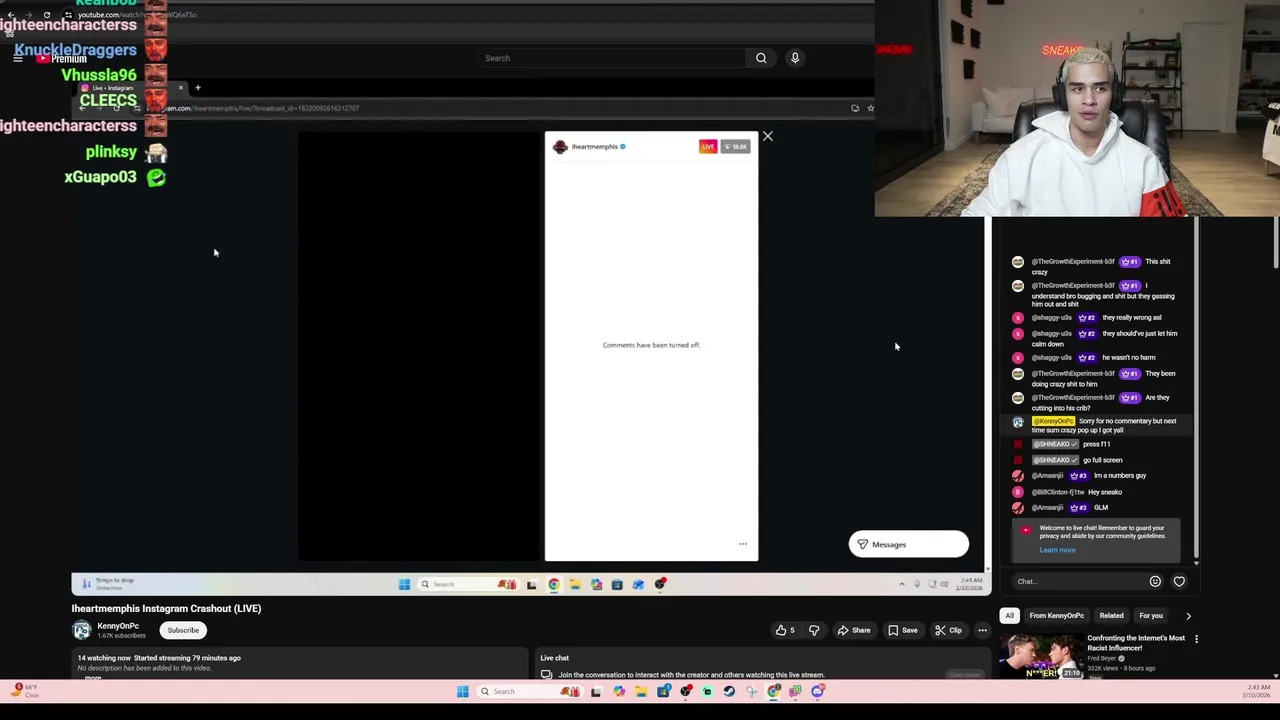This screenshot has width=1280, height=720.
Task: Click Chrome icon in the streamed desktop taskbar
Action: pos(554,584)
